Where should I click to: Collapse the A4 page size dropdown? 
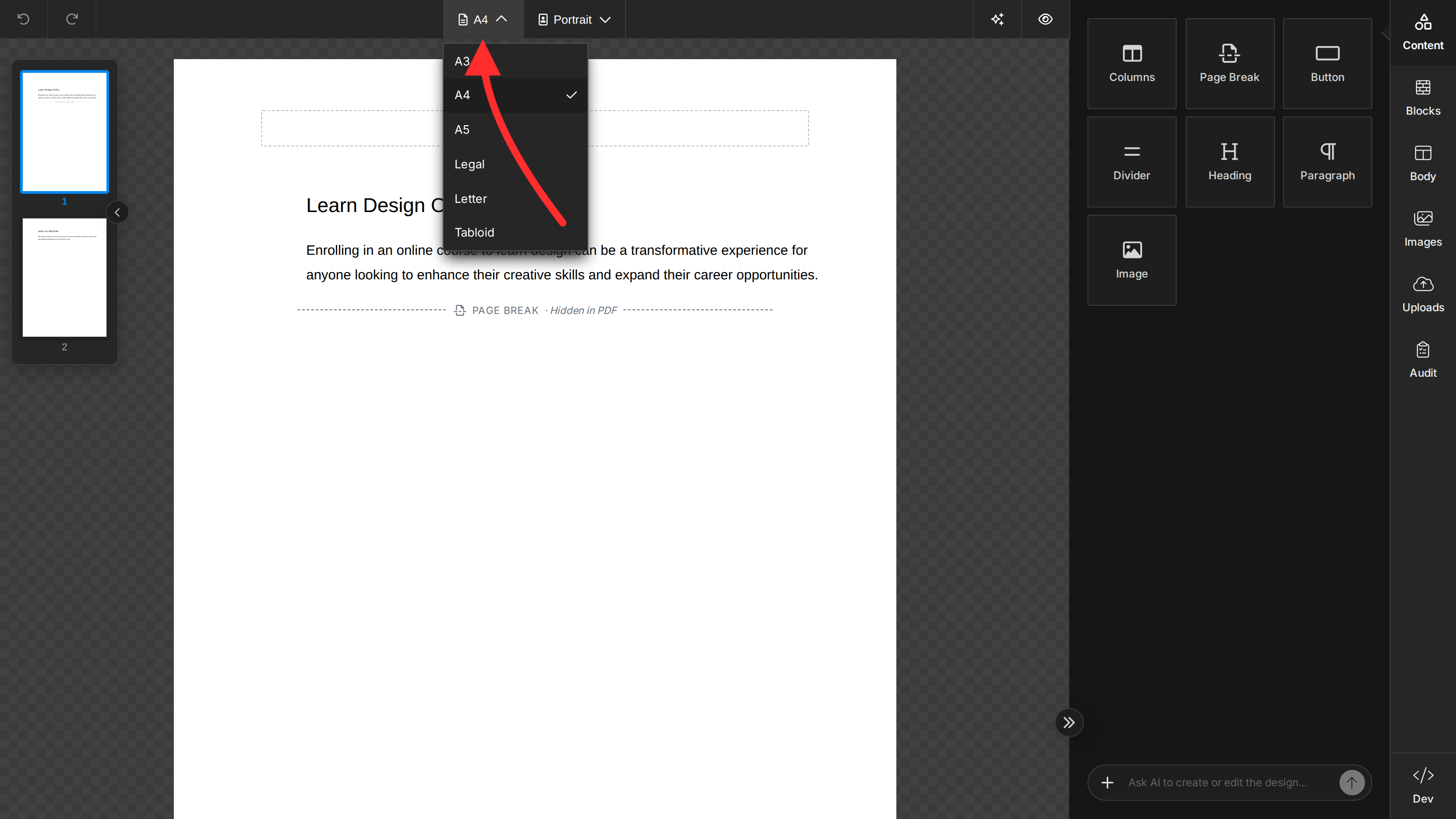click(483, 19)
